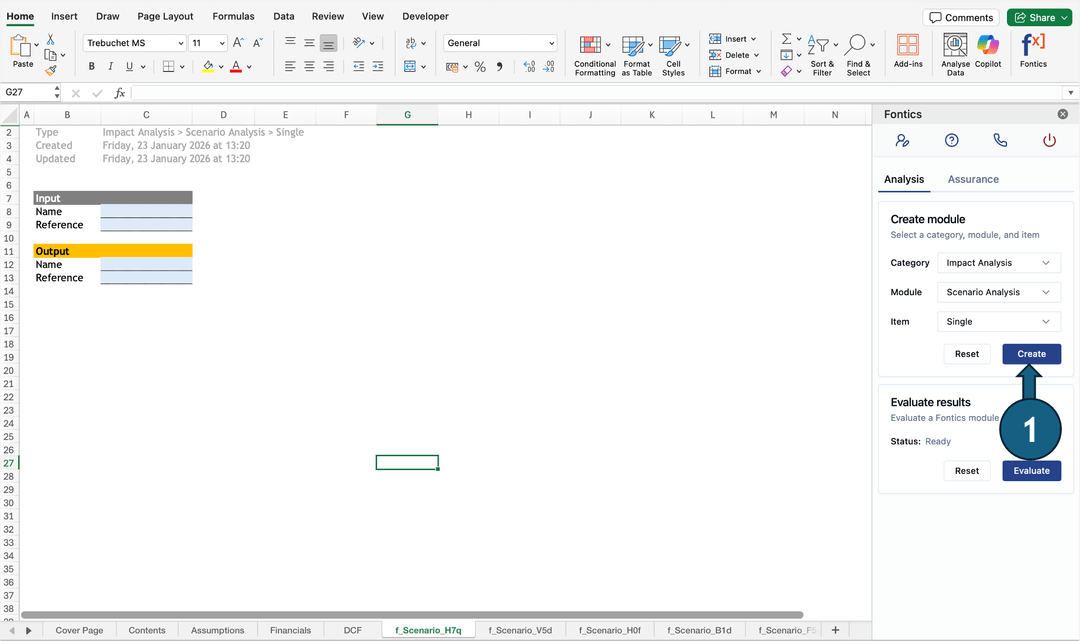Launch Copilot from the ribbon
Screen dimensions: 1080x641
tap(989, 52)
